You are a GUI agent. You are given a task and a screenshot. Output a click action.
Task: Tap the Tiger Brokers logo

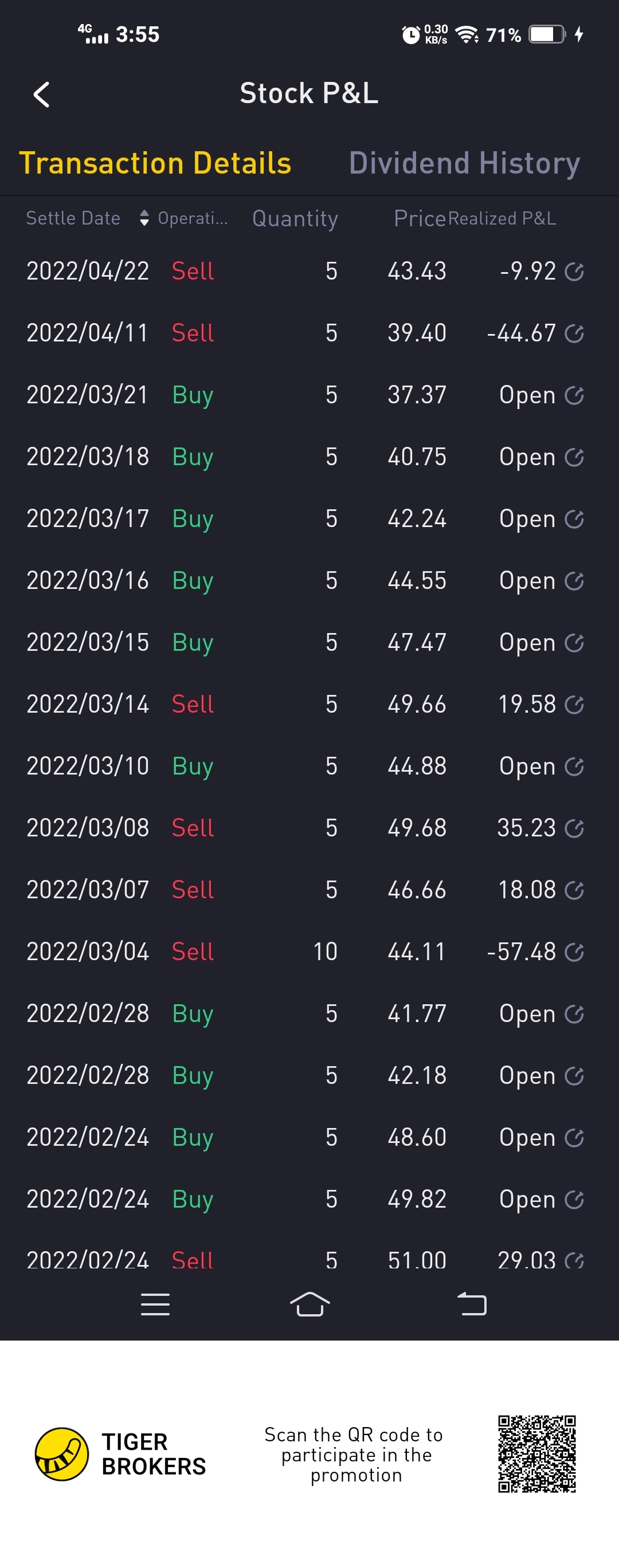[x=62, y=1453]
